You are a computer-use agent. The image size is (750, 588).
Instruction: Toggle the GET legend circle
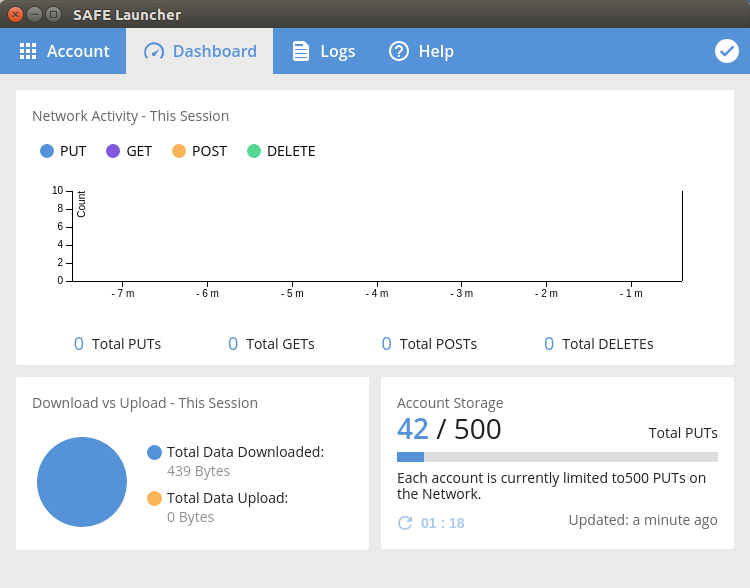tap(113, 151)
